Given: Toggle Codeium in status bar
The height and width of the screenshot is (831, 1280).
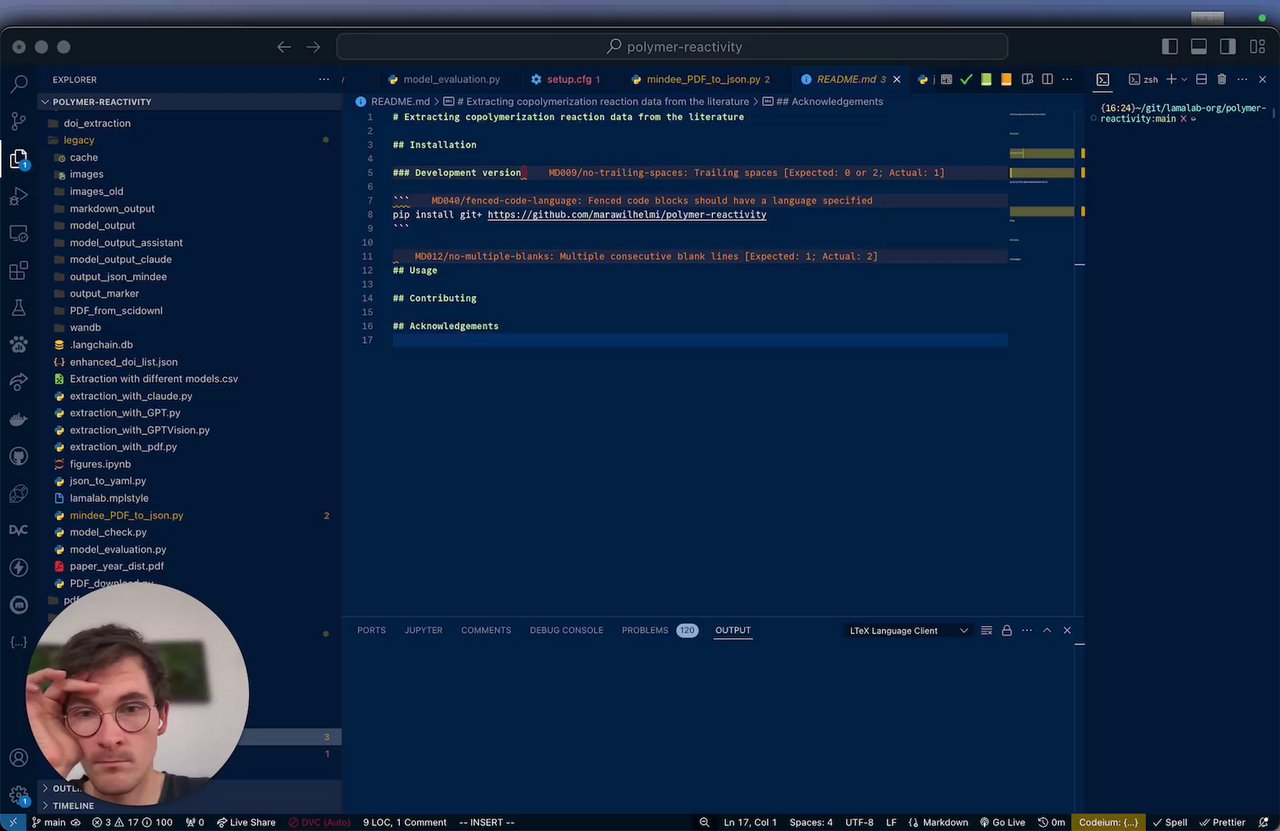Looking at the screenshot, I should (x=1108, y=822).
